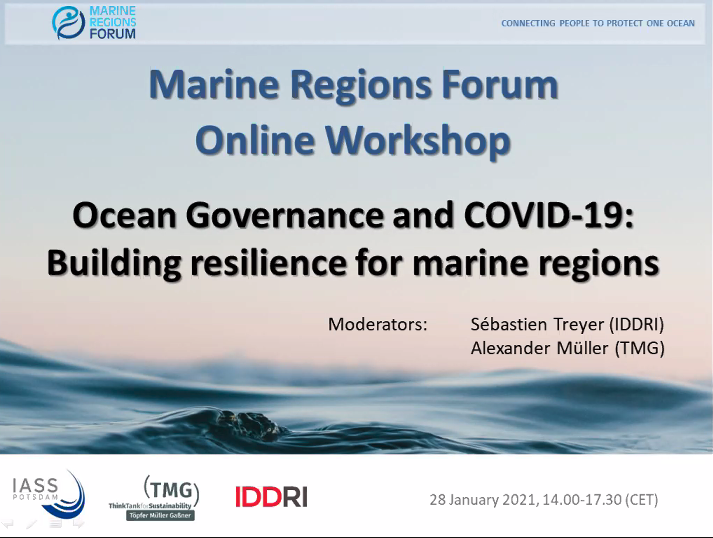Click the 28 January 2021 date text
Viewport: 713px width, 538px height.
tap(543, 499)
